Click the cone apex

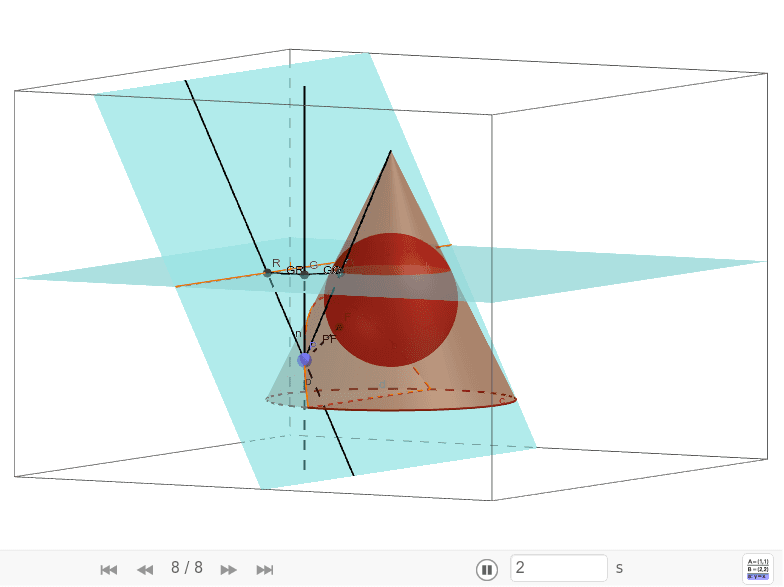click(390, 150)
